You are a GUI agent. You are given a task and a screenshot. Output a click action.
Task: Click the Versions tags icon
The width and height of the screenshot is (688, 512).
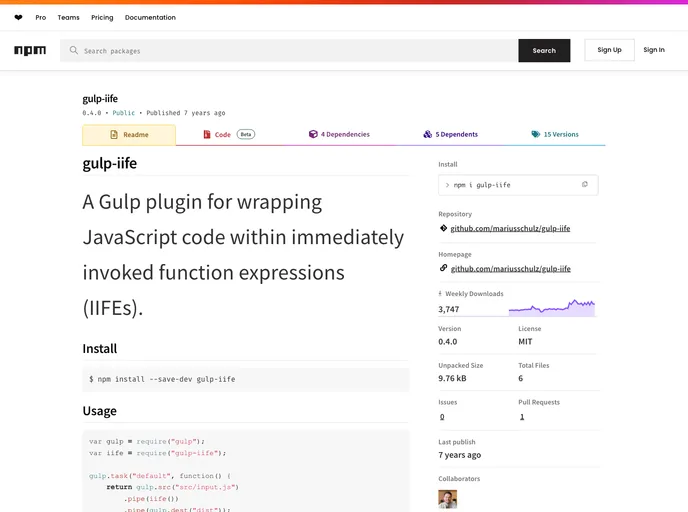click(535, 134)
